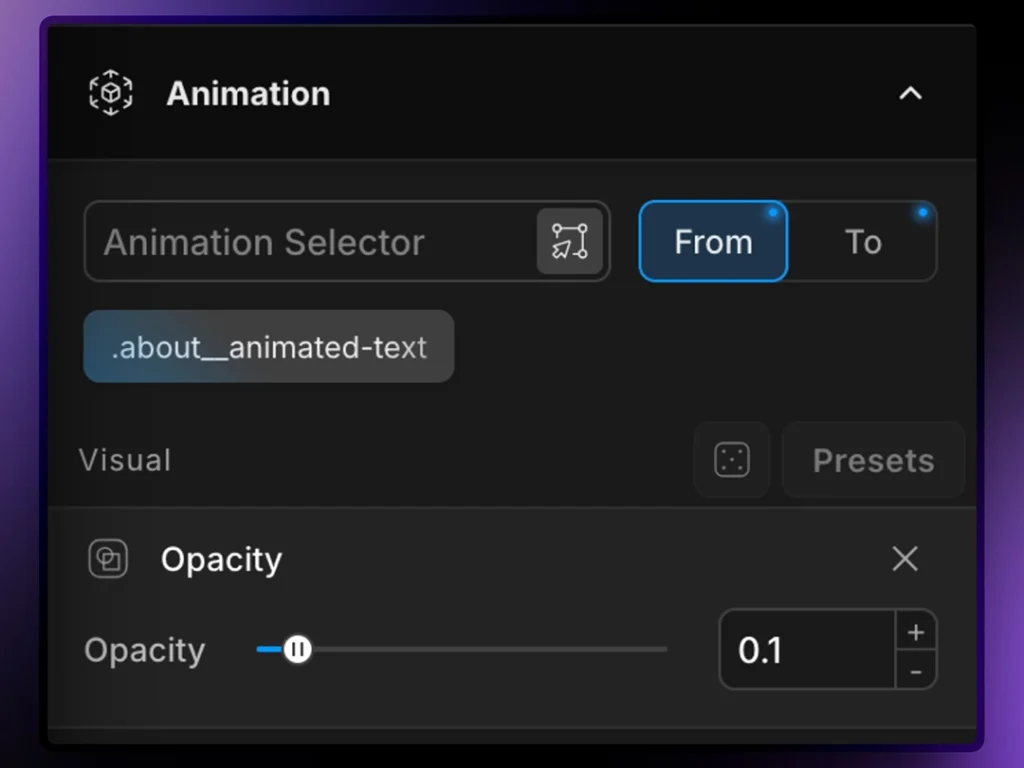Randomize values with the dice icon
This screenshot has width=1024, height=768.
click(732, 460)
